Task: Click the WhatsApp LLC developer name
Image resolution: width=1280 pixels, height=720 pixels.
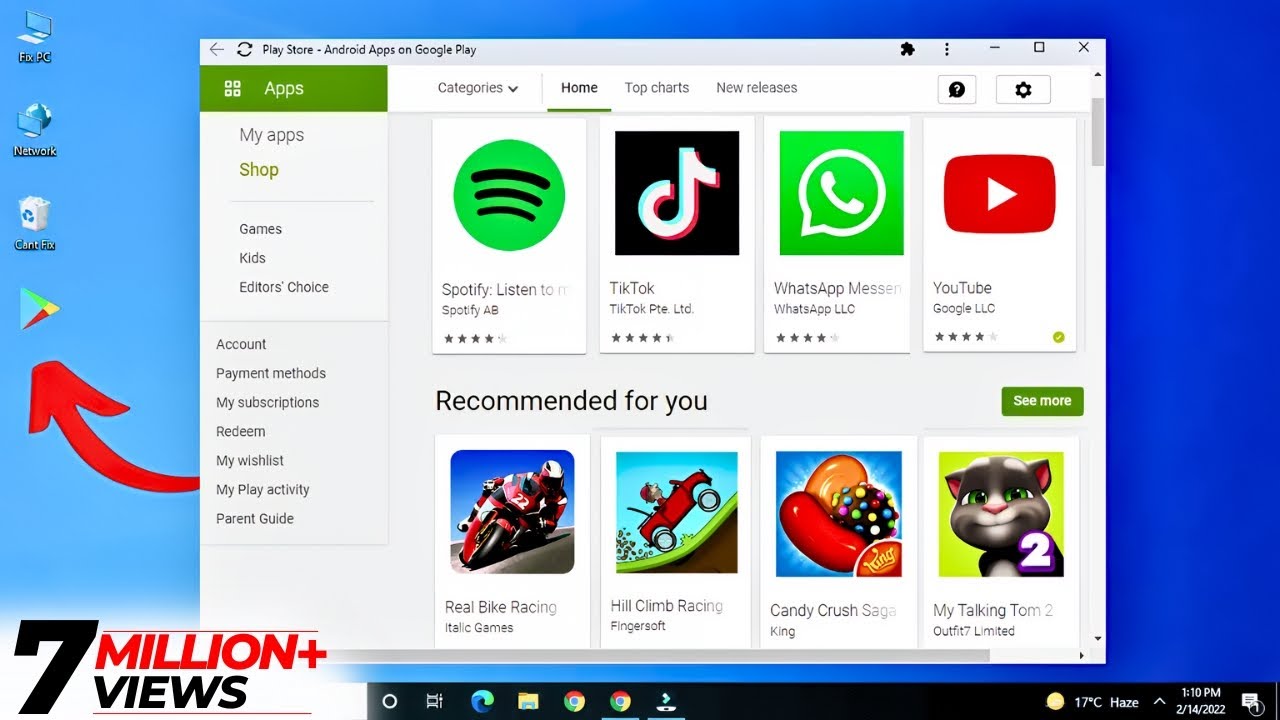Action: click(x=813, y=309)
